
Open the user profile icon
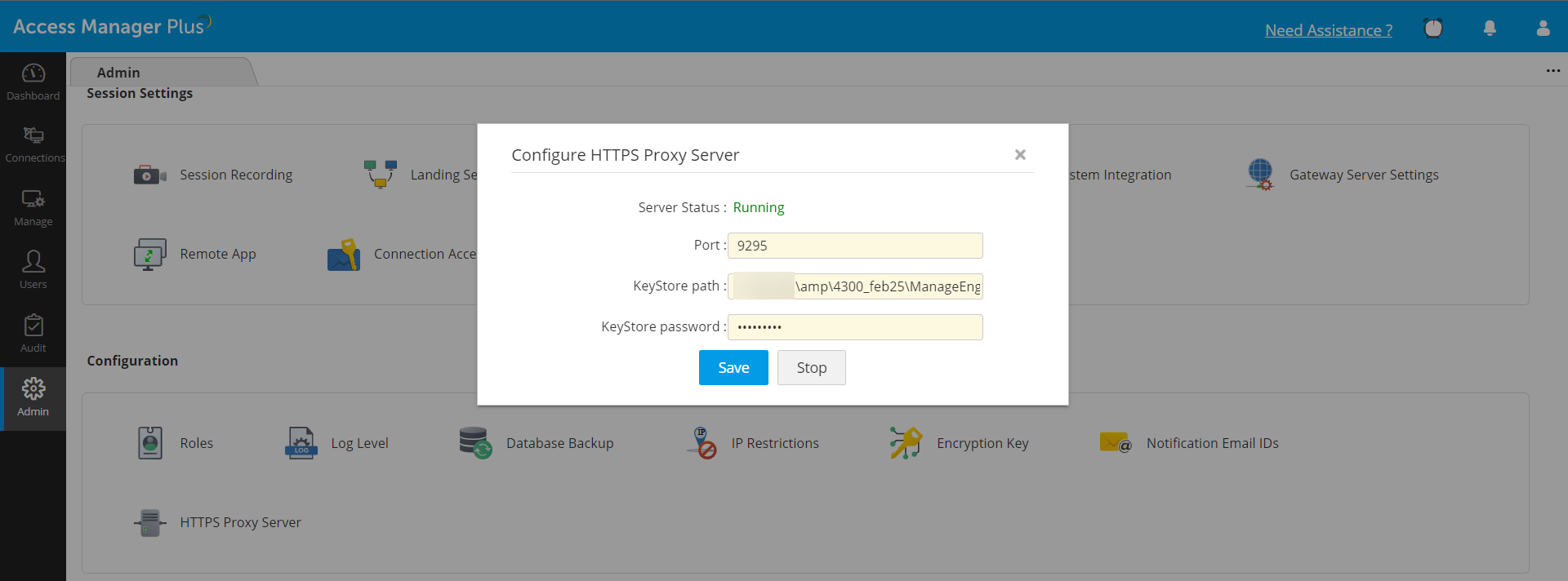[1543, 29]
